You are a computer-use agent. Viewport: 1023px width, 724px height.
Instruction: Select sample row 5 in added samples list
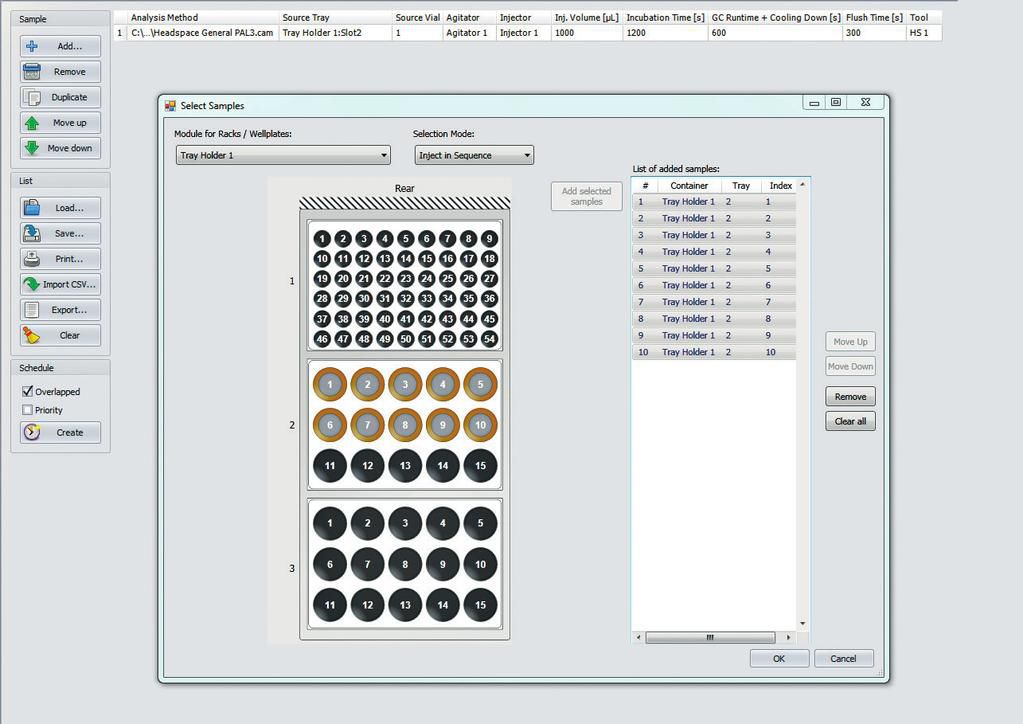pos(700,268)
